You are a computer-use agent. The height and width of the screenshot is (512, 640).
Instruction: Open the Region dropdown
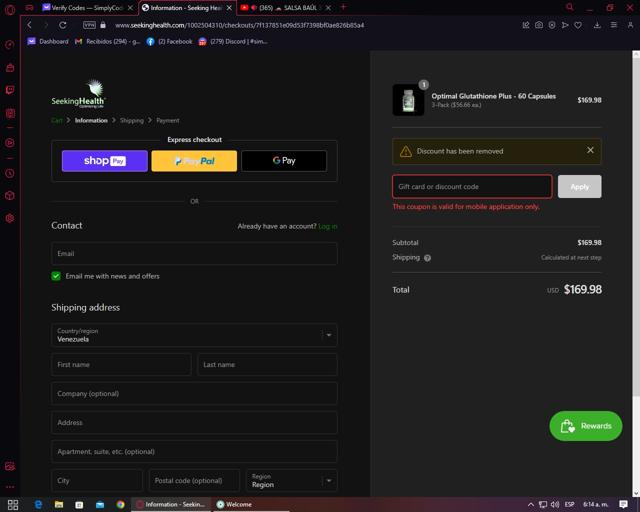292,481
